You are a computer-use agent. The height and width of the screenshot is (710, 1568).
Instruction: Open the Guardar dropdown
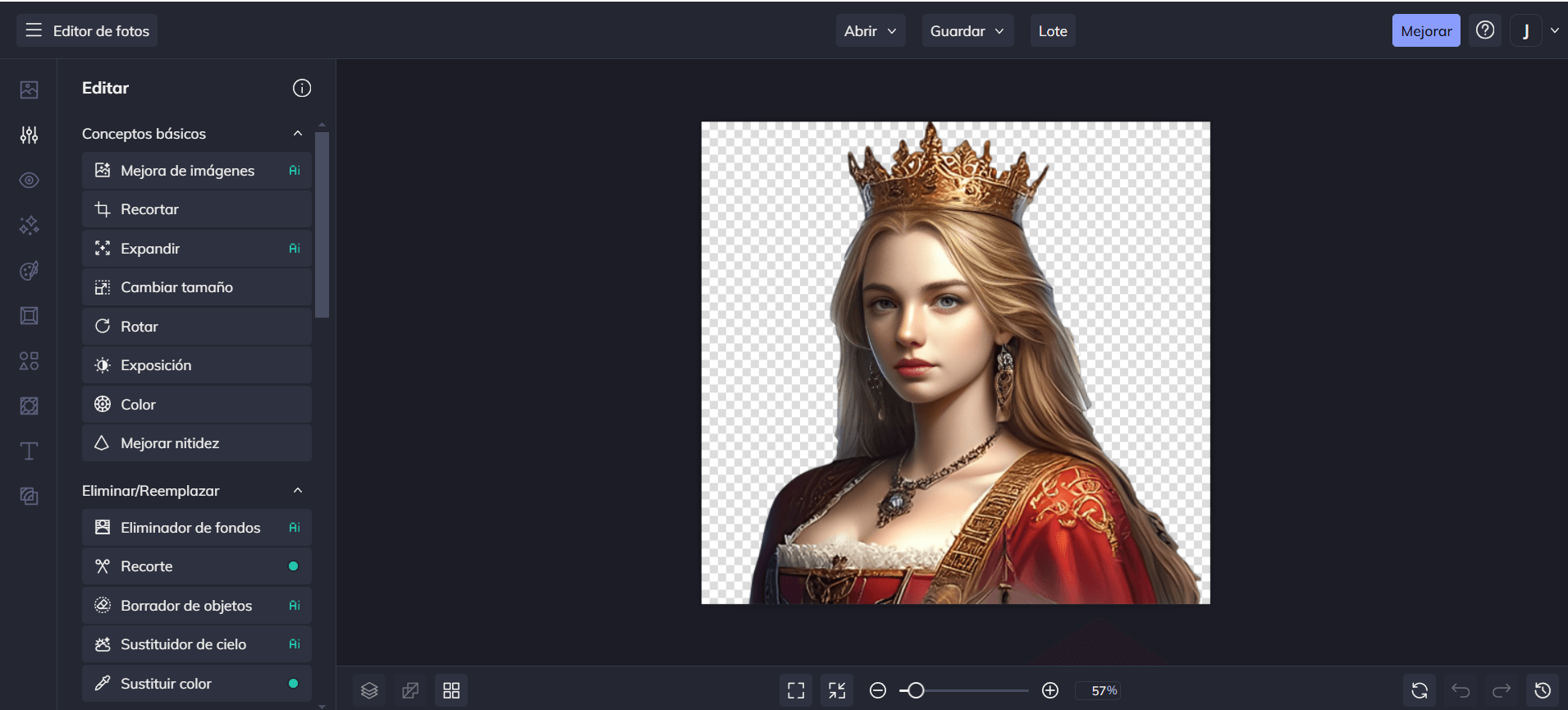coord(967,30)
